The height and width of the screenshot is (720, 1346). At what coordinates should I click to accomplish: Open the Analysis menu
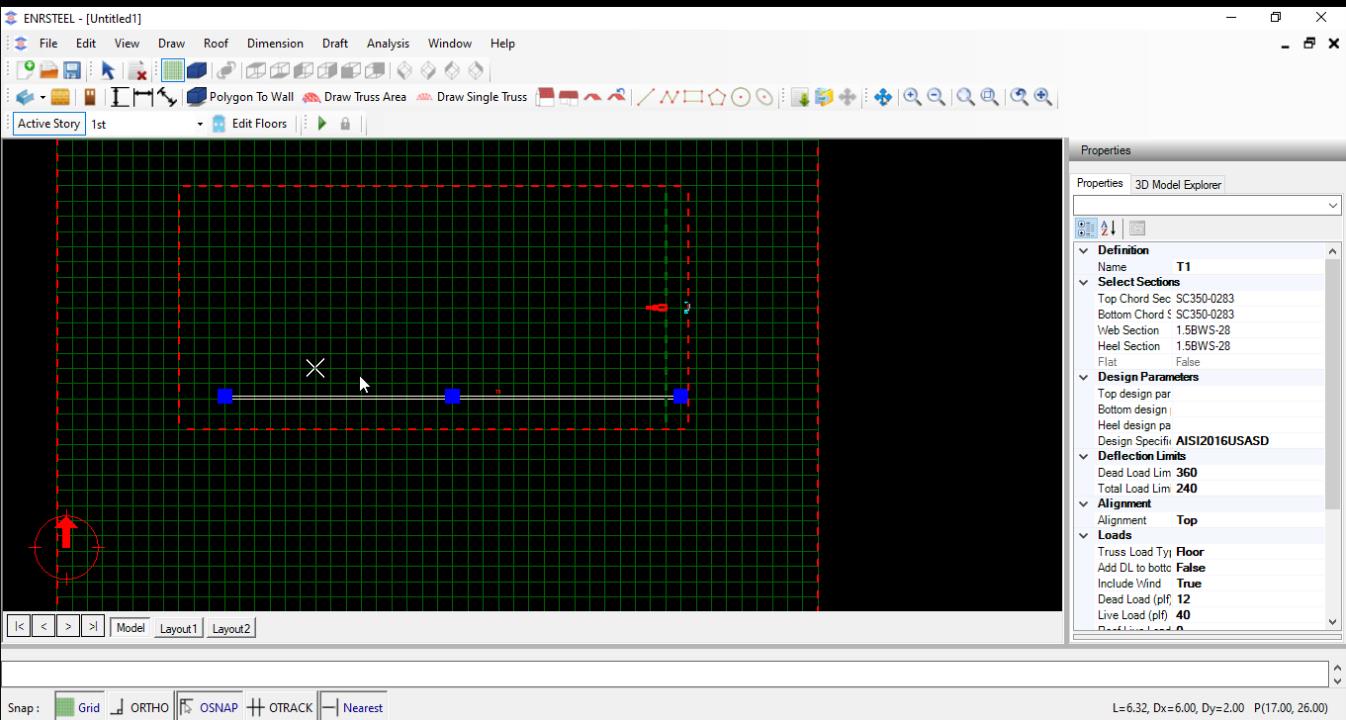click(x=387, y=43)
